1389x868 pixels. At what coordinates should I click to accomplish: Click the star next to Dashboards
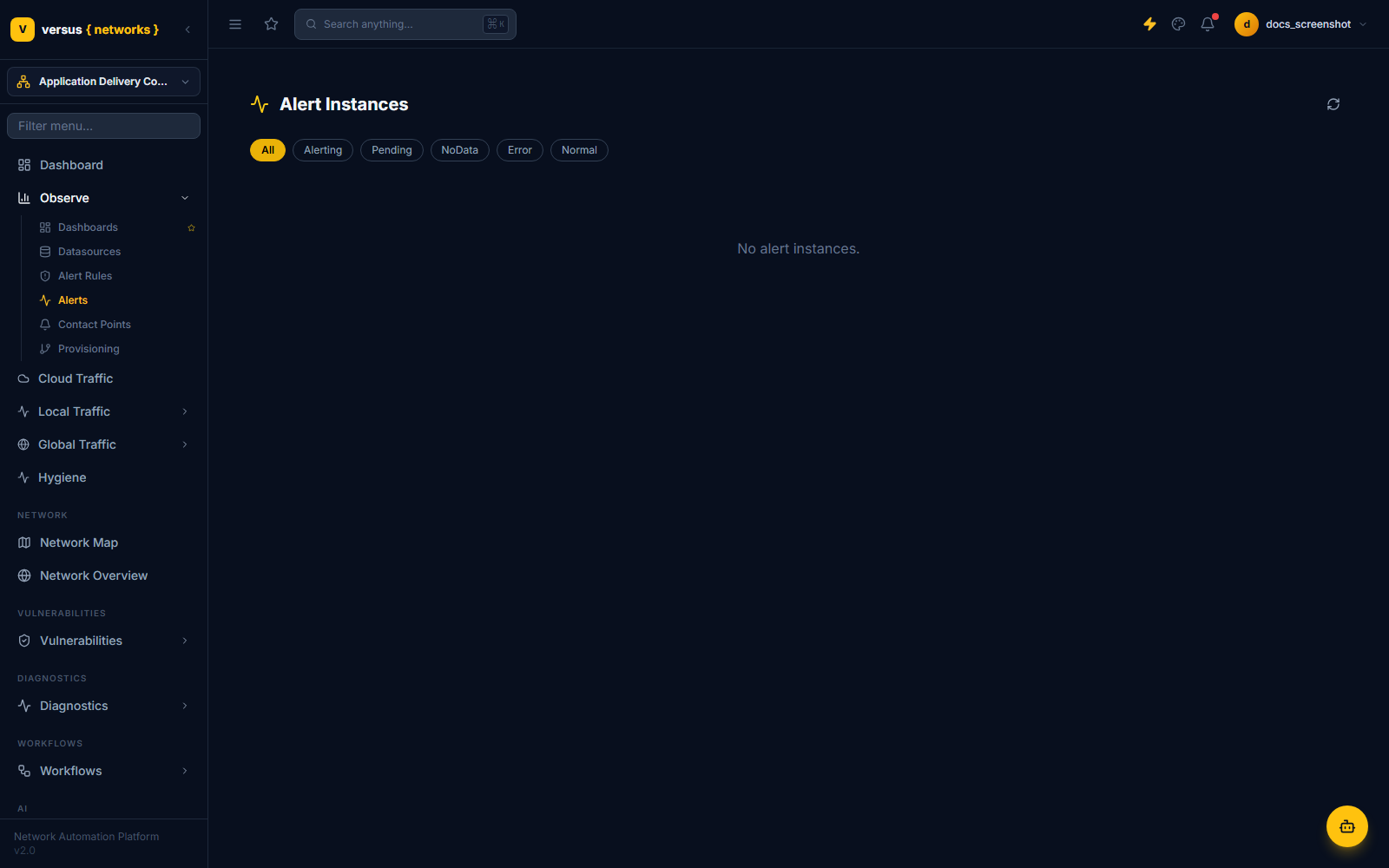coord(192,227)
